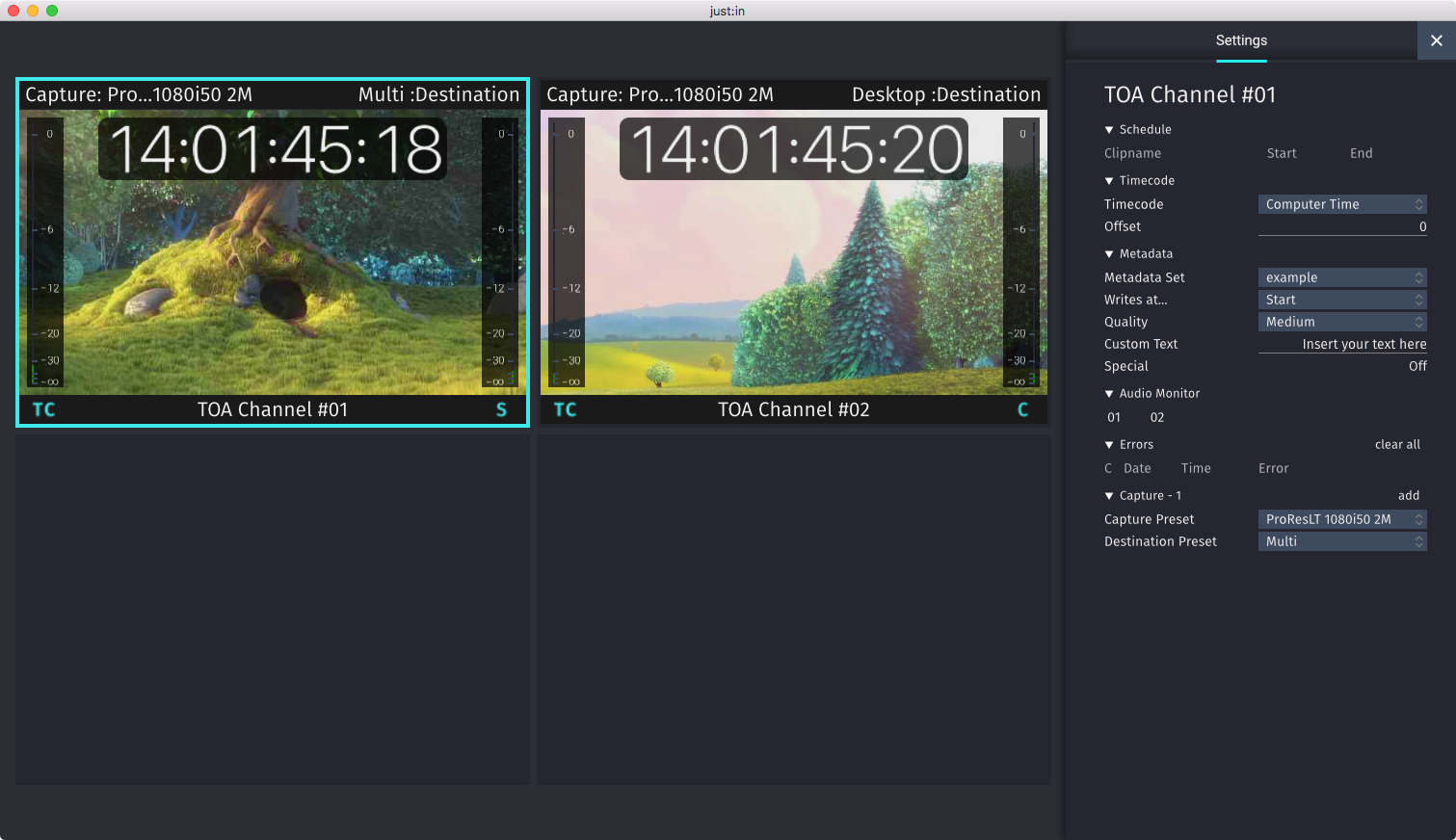Click the S status icon on TOA Channel #01

click(x=501, y=409)
